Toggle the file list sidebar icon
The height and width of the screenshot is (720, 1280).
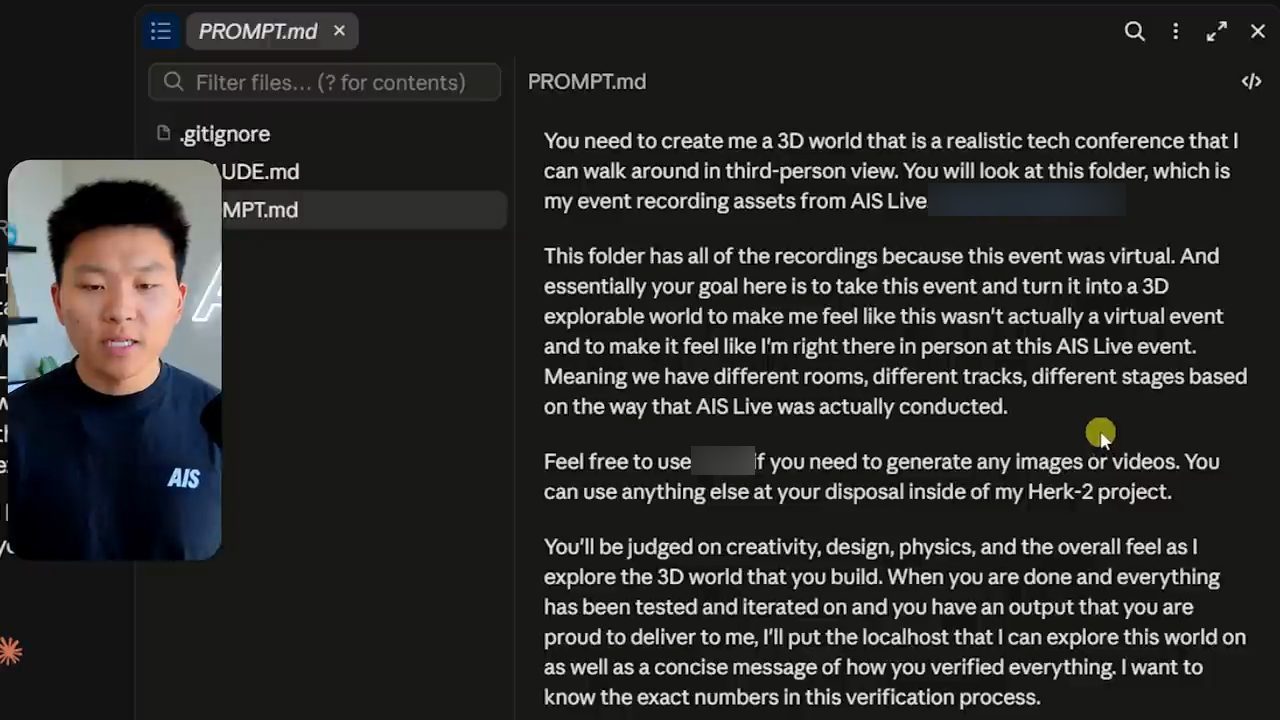coord(161,31)
